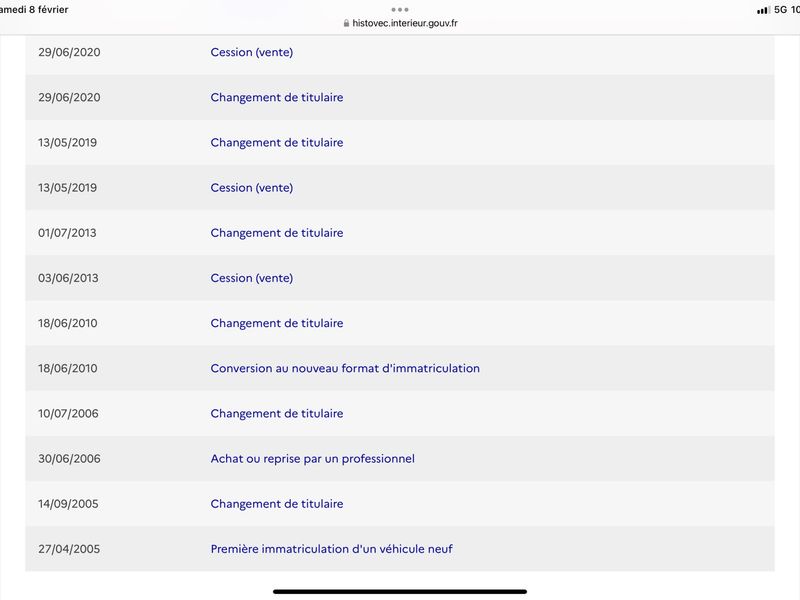Viewport: 800px width, 600px height.
Task: Tap the histovec.interieur.gouv.fr address bar
Action: pyautogui.click(x=401, y=23)
